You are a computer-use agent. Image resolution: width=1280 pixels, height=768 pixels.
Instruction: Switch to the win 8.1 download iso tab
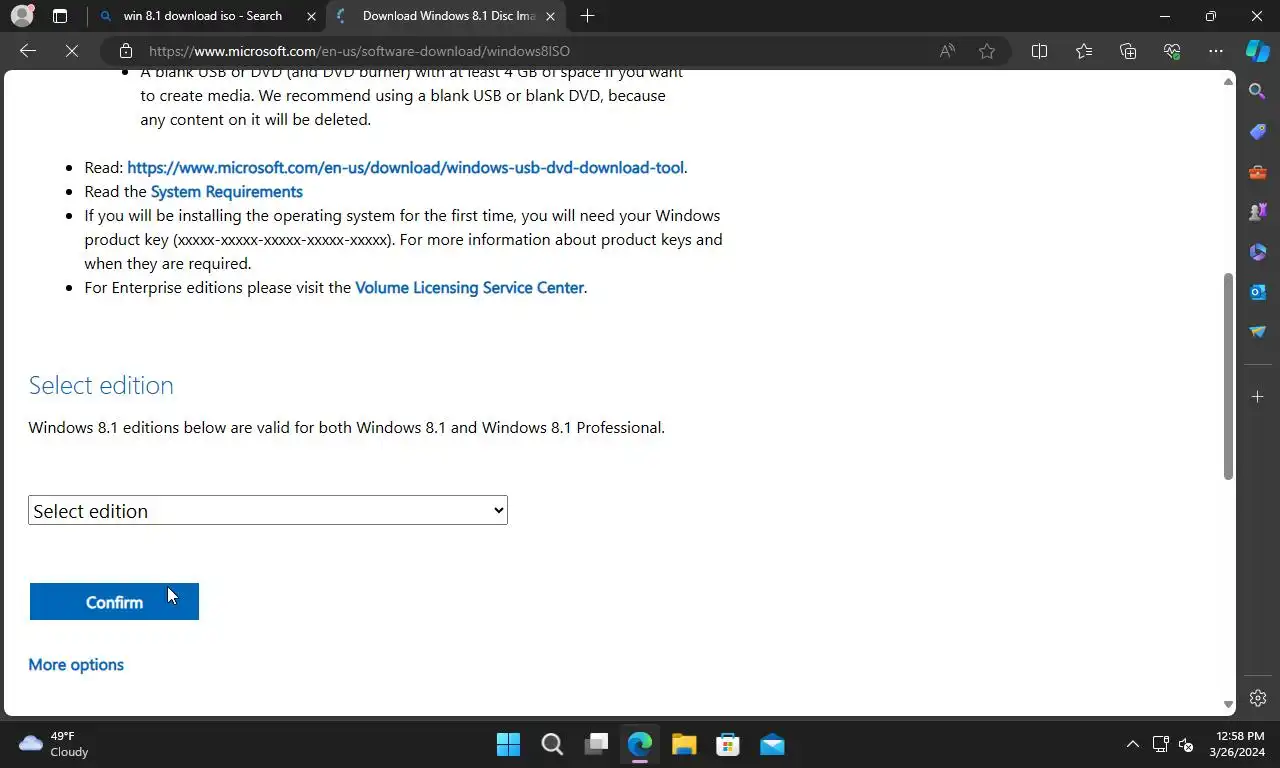pos(202,16)
